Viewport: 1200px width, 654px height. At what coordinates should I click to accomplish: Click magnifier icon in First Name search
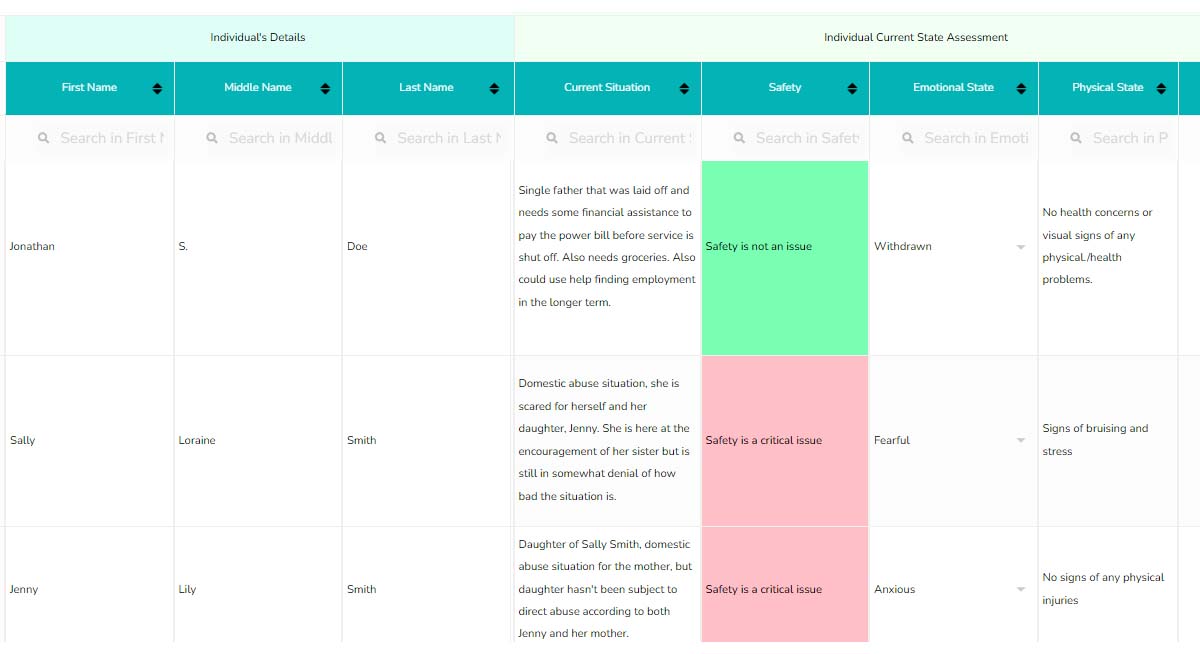click(x=44, y=138)
